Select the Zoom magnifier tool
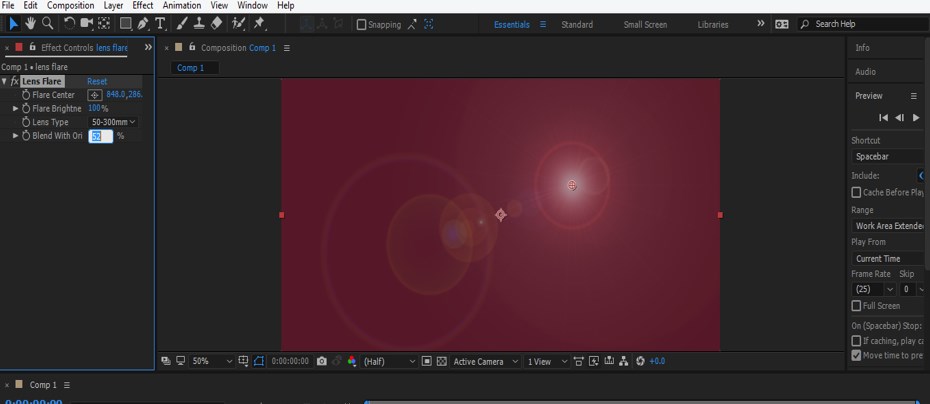Viewport: 930px width, 404px height. point(47,24)
